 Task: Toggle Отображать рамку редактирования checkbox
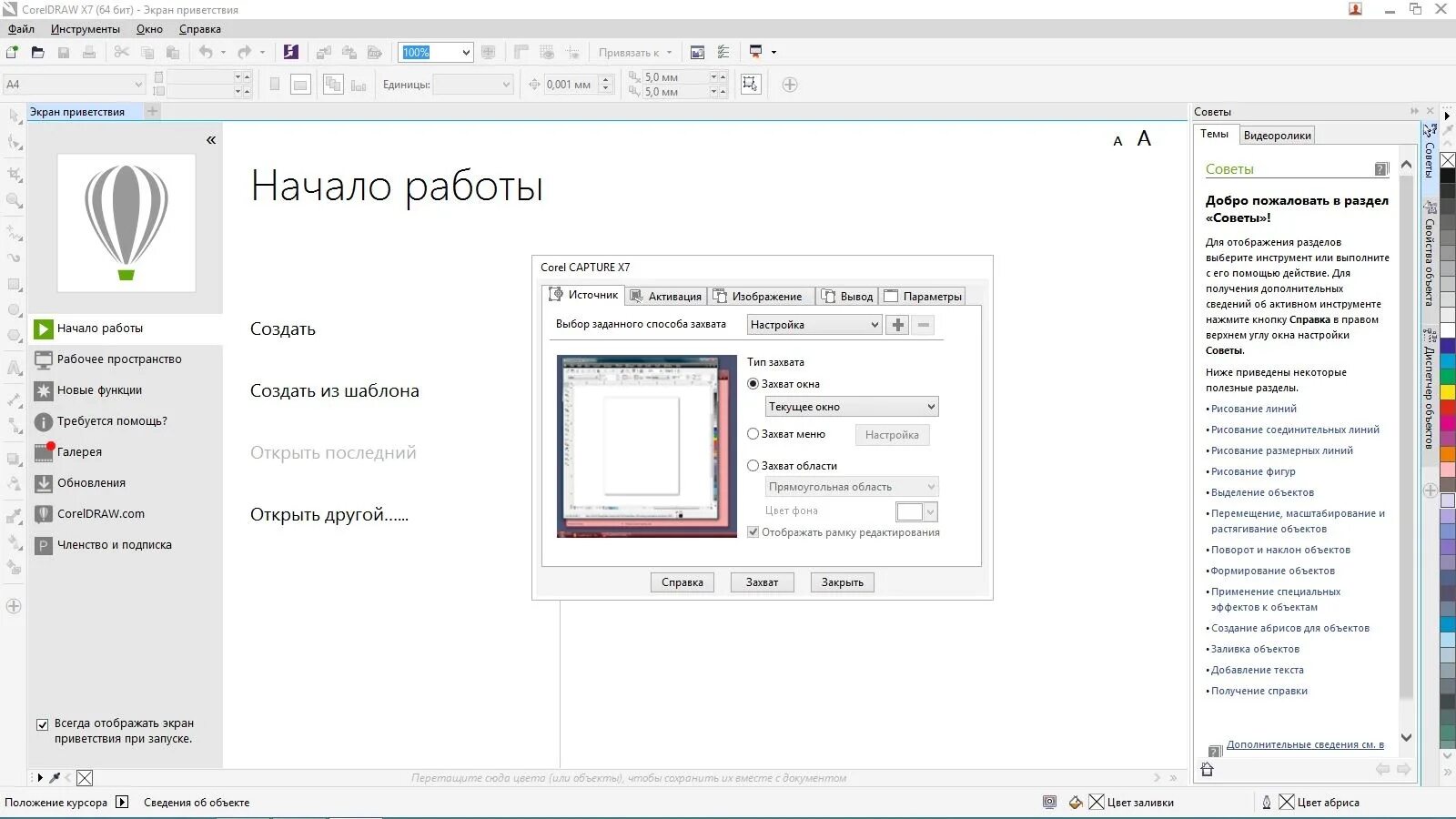(753, 532)
